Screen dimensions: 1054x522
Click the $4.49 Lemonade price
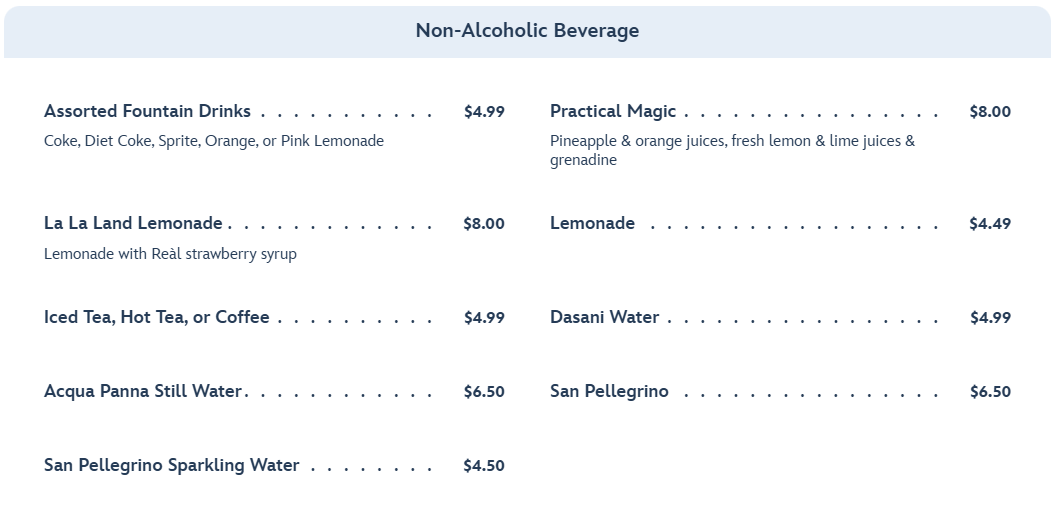click(x=990, y=224)
